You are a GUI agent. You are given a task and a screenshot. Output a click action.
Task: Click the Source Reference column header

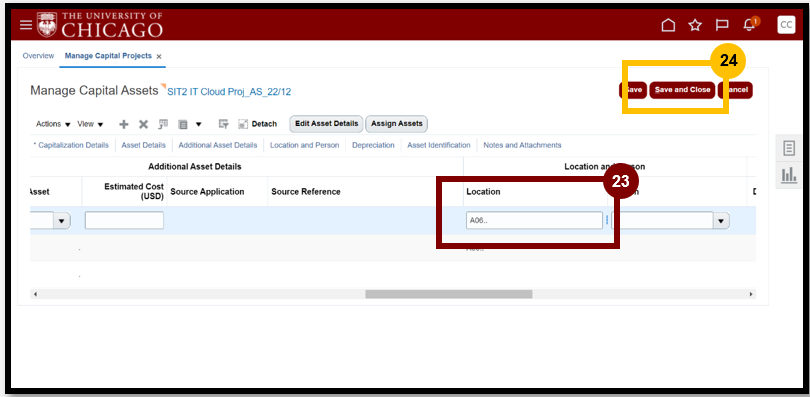coord(306,192)
